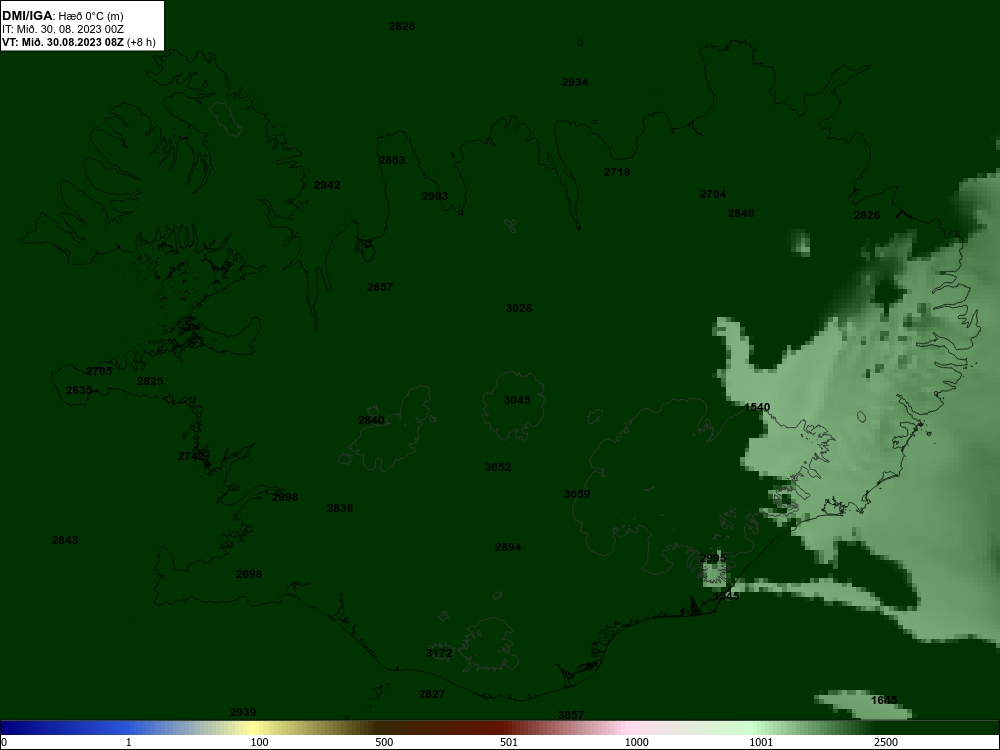Select the 2983 height label
1000x750 pixels.
click(434, 196)
